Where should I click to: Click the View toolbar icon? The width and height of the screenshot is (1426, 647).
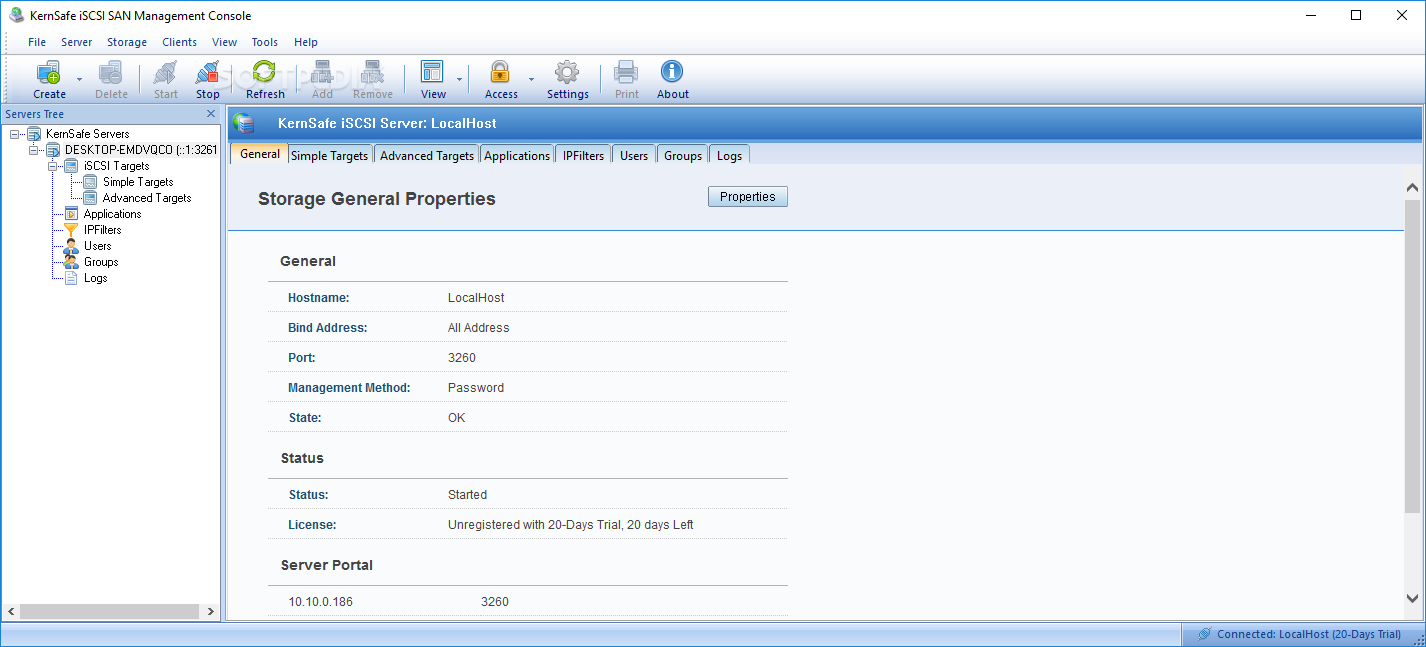(433, 72)
